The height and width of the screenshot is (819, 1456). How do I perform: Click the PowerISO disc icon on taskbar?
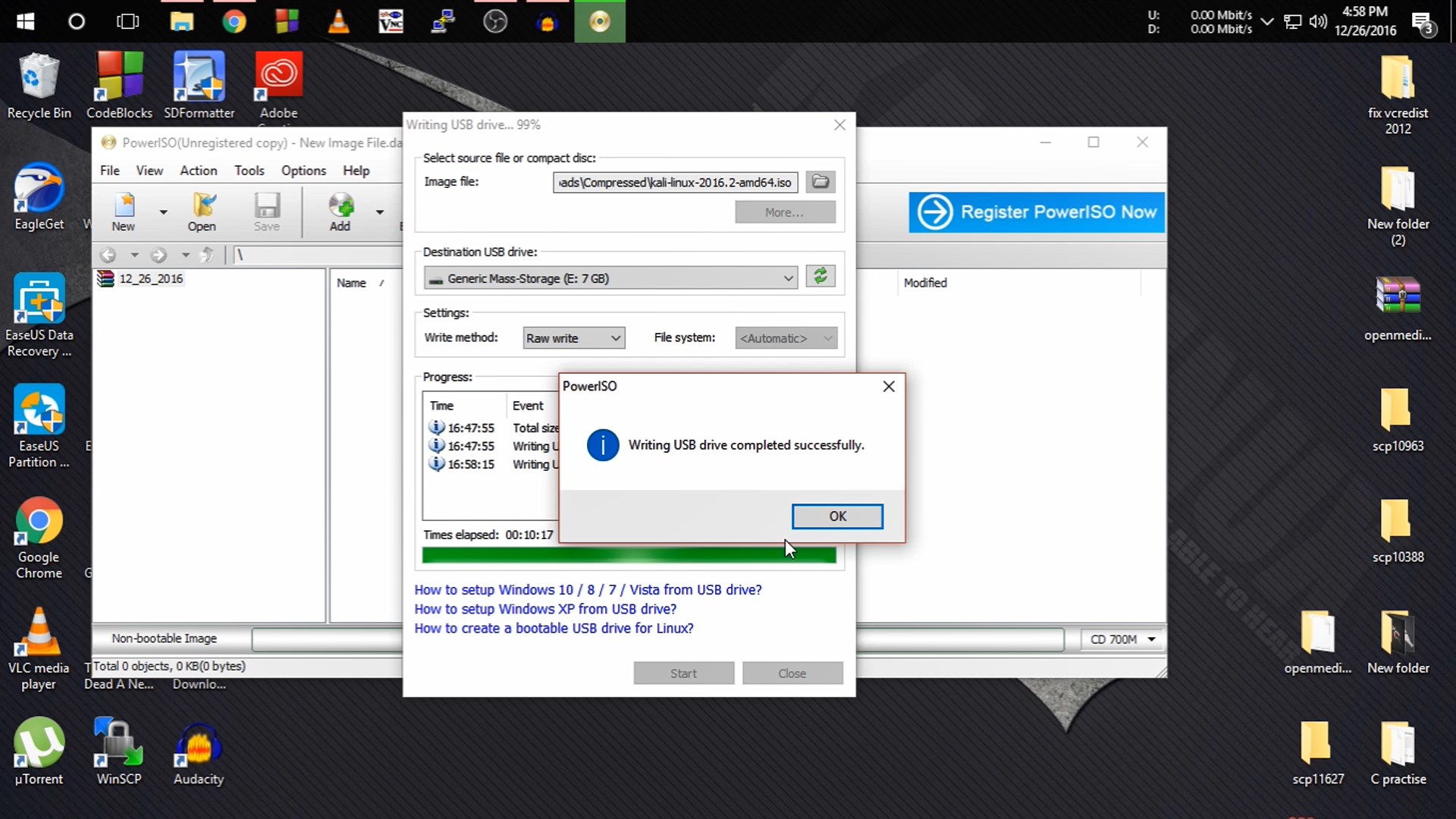(x=600, y=21)
